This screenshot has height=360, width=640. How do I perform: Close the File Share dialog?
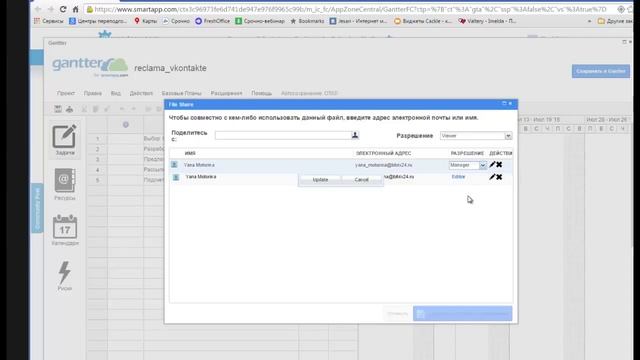pos(510,104)
